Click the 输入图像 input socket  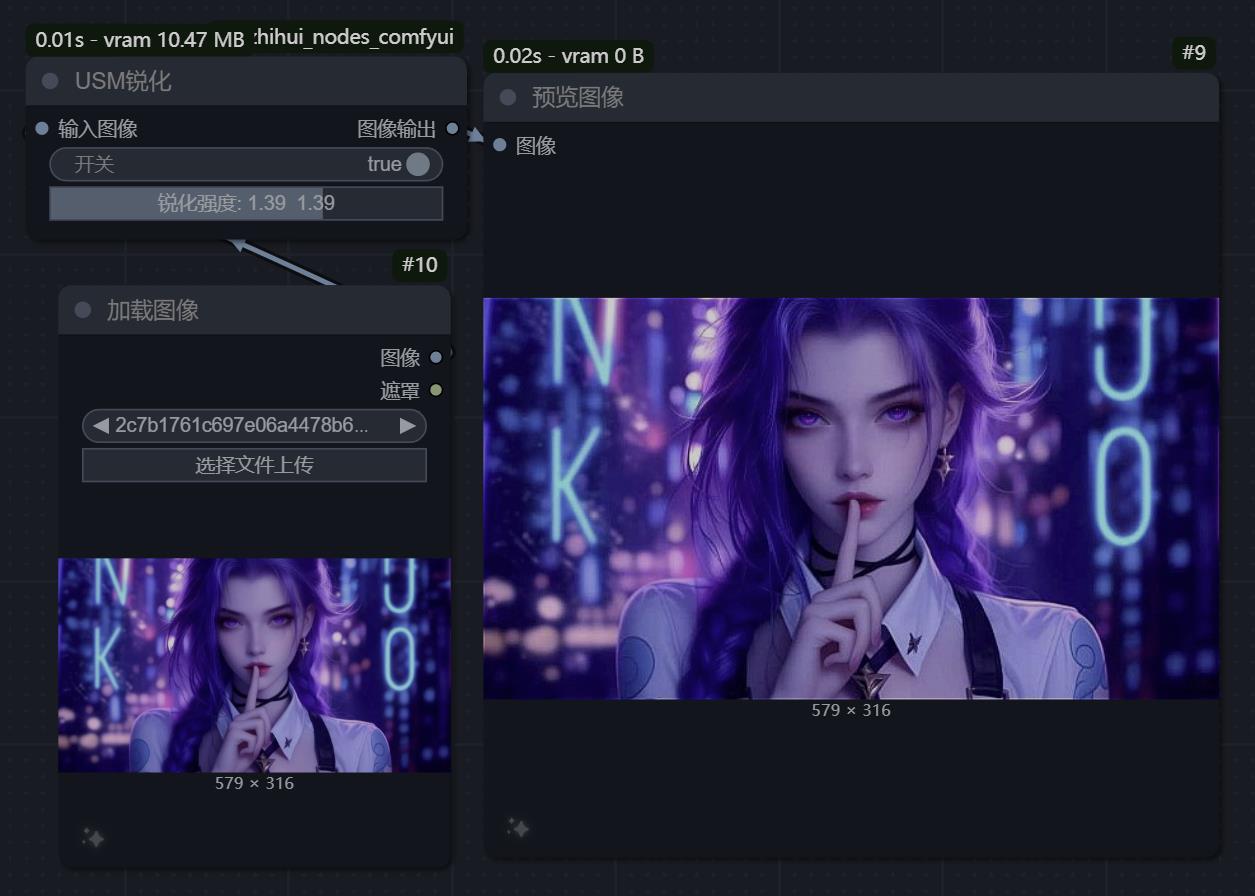coord(42,128)
